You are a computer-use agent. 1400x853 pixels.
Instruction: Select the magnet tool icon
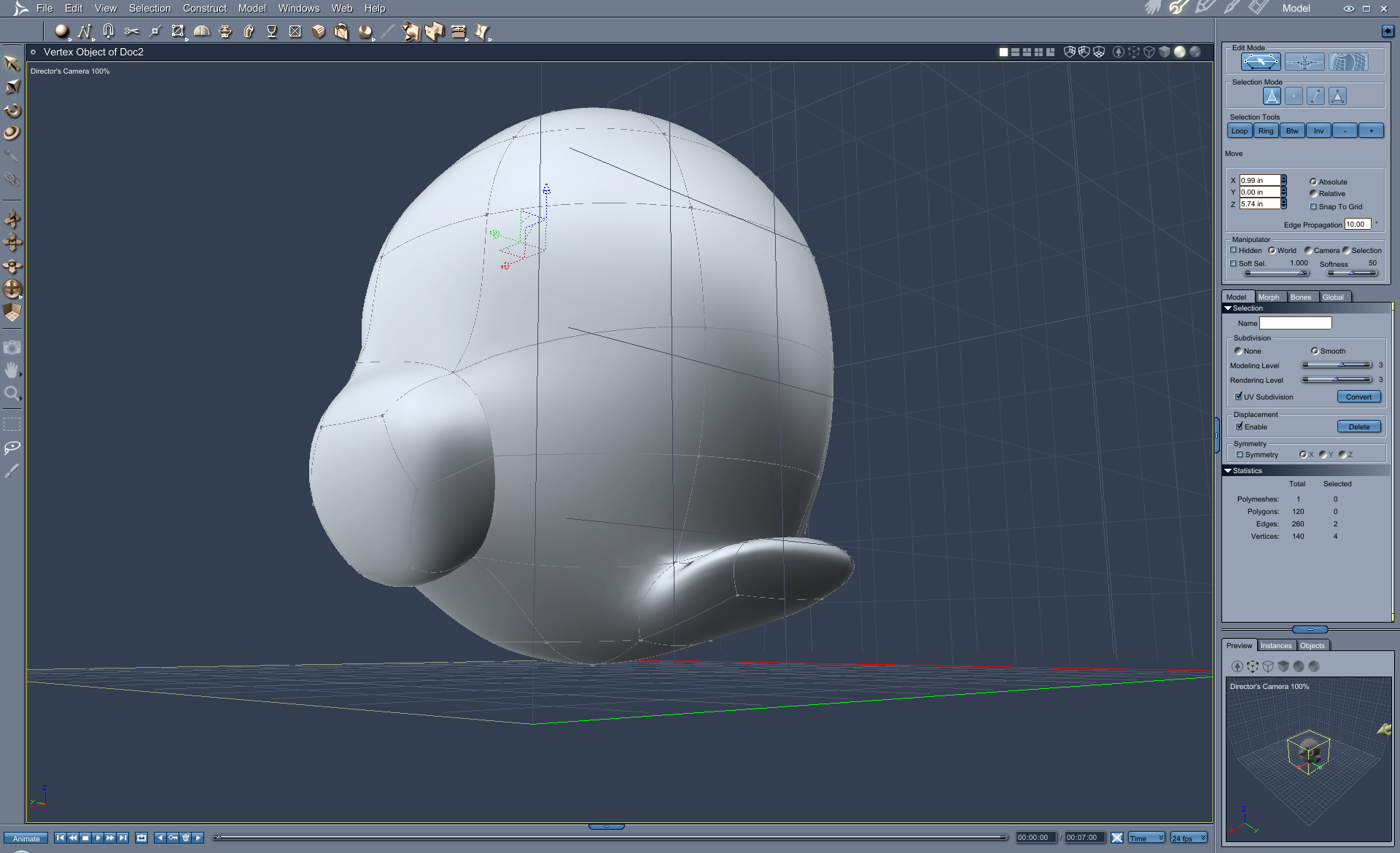(108, 31)
